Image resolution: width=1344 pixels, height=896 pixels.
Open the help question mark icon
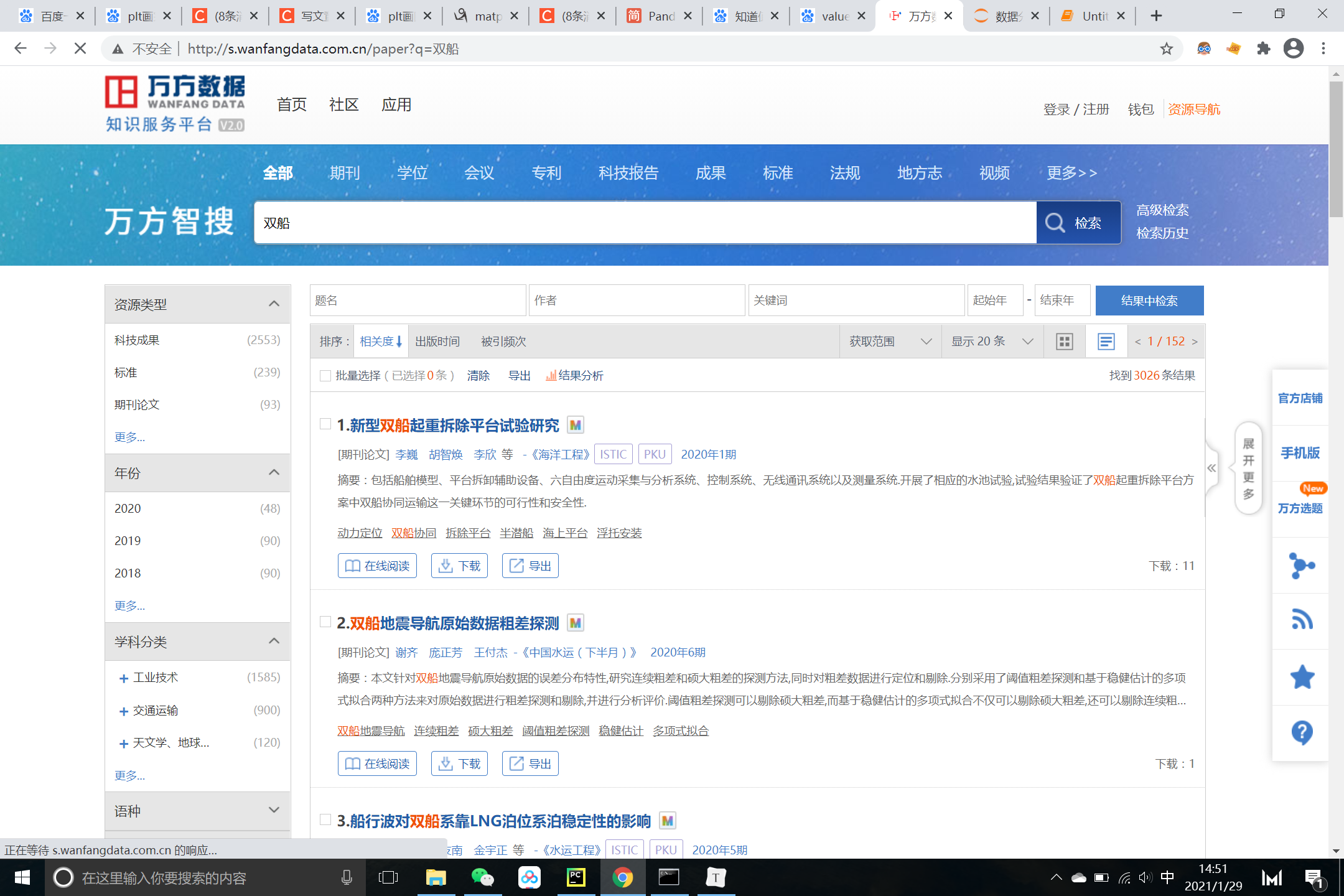click(x=1302, y=733)
